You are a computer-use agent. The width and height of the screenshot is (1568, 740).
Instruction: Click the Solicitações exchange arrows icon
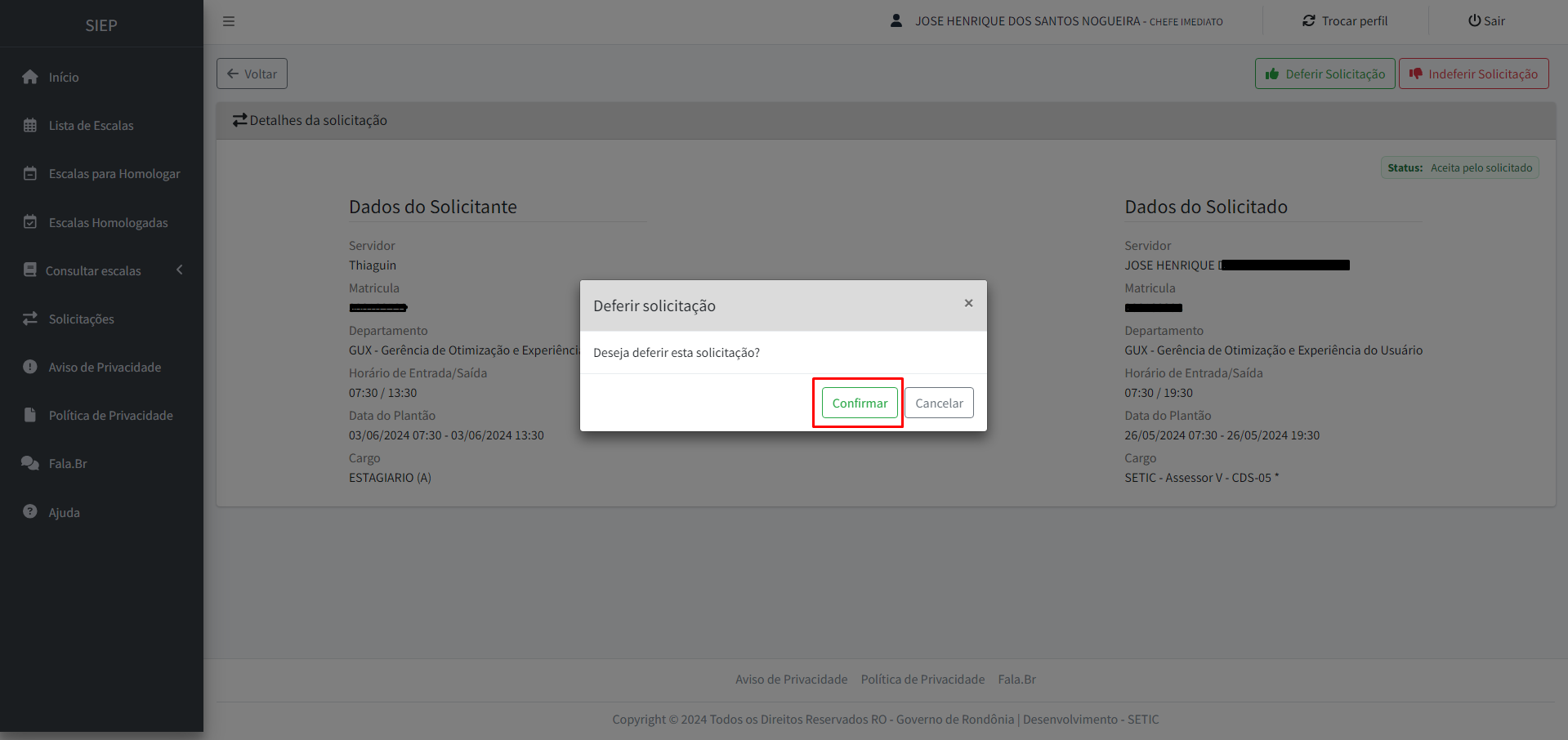point(30,319)
